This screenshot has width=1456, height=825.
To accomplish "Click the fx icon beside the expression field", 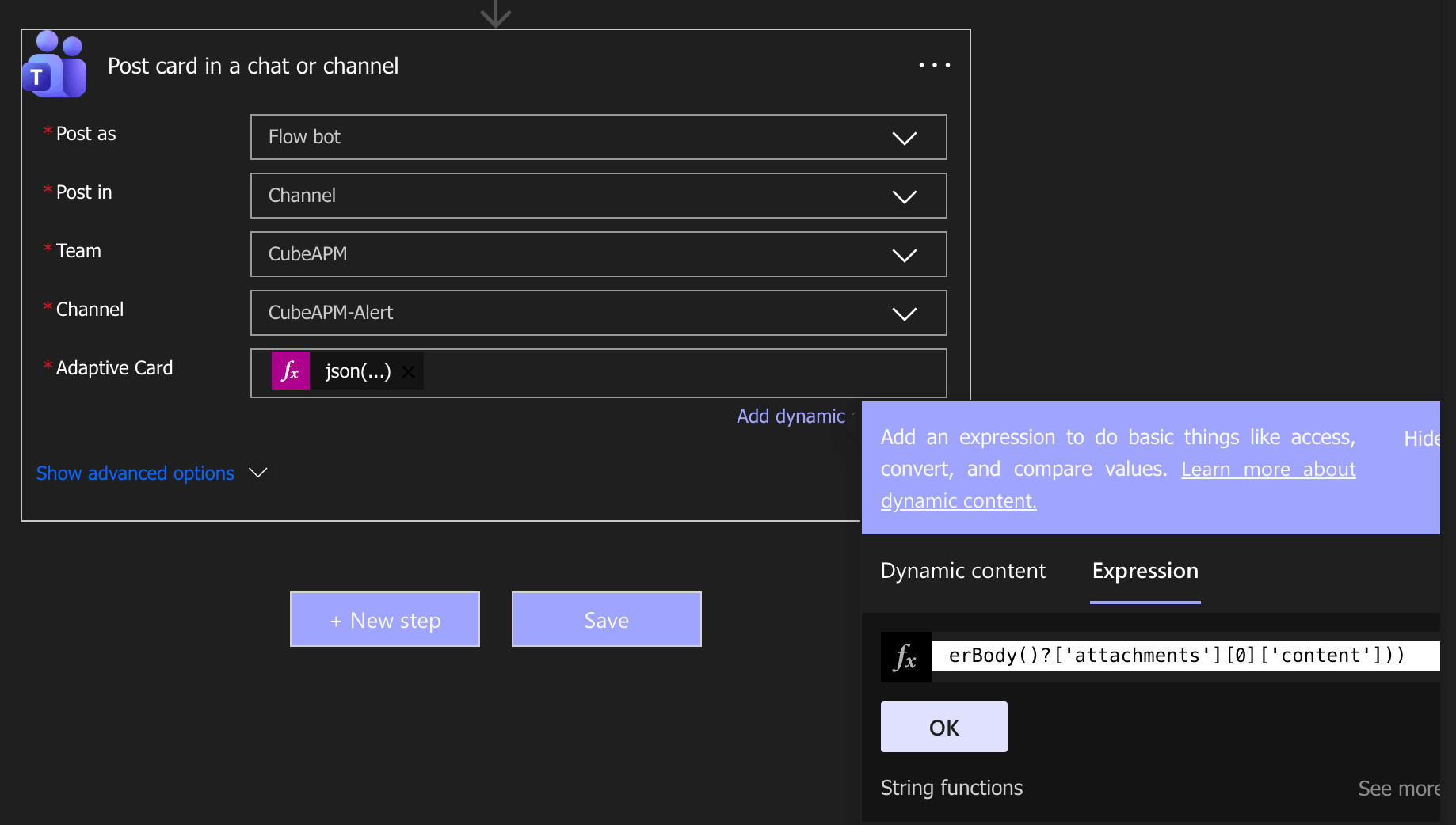I will [x=905, y=656].
